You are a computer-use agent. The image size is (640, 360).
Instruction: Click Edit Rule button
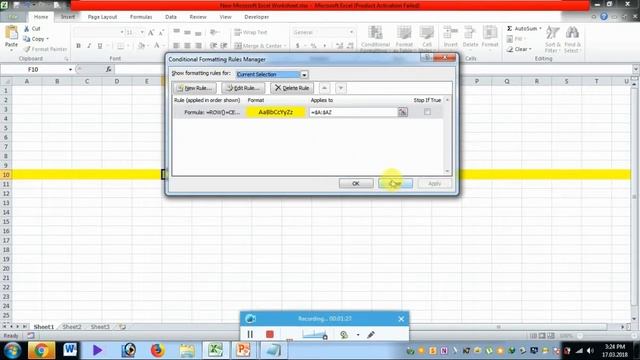pos(243,88)
